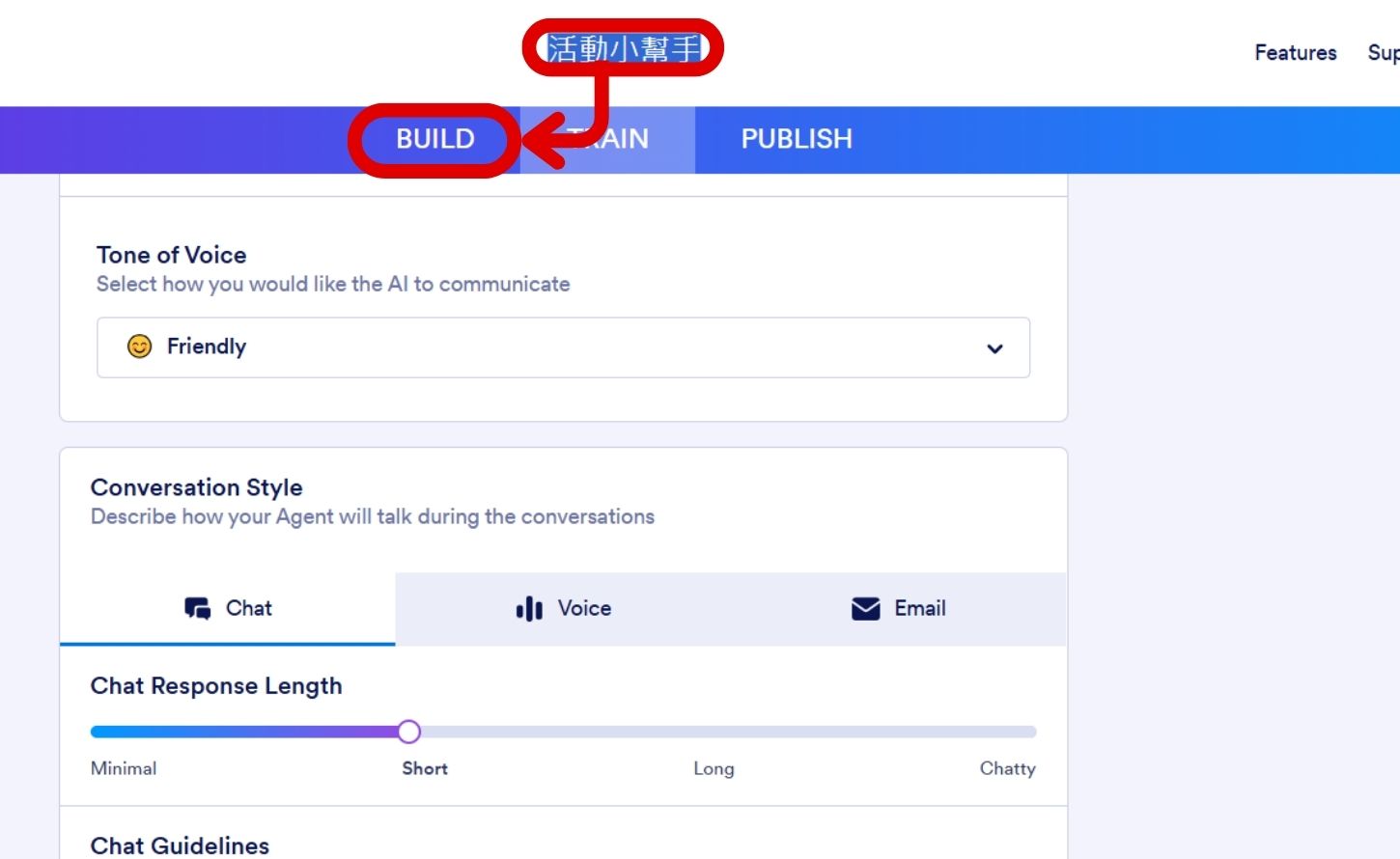Open the Friendly tone dropdown field
This screenshot has width=1400, height=859.
click(x=563, y=347)
